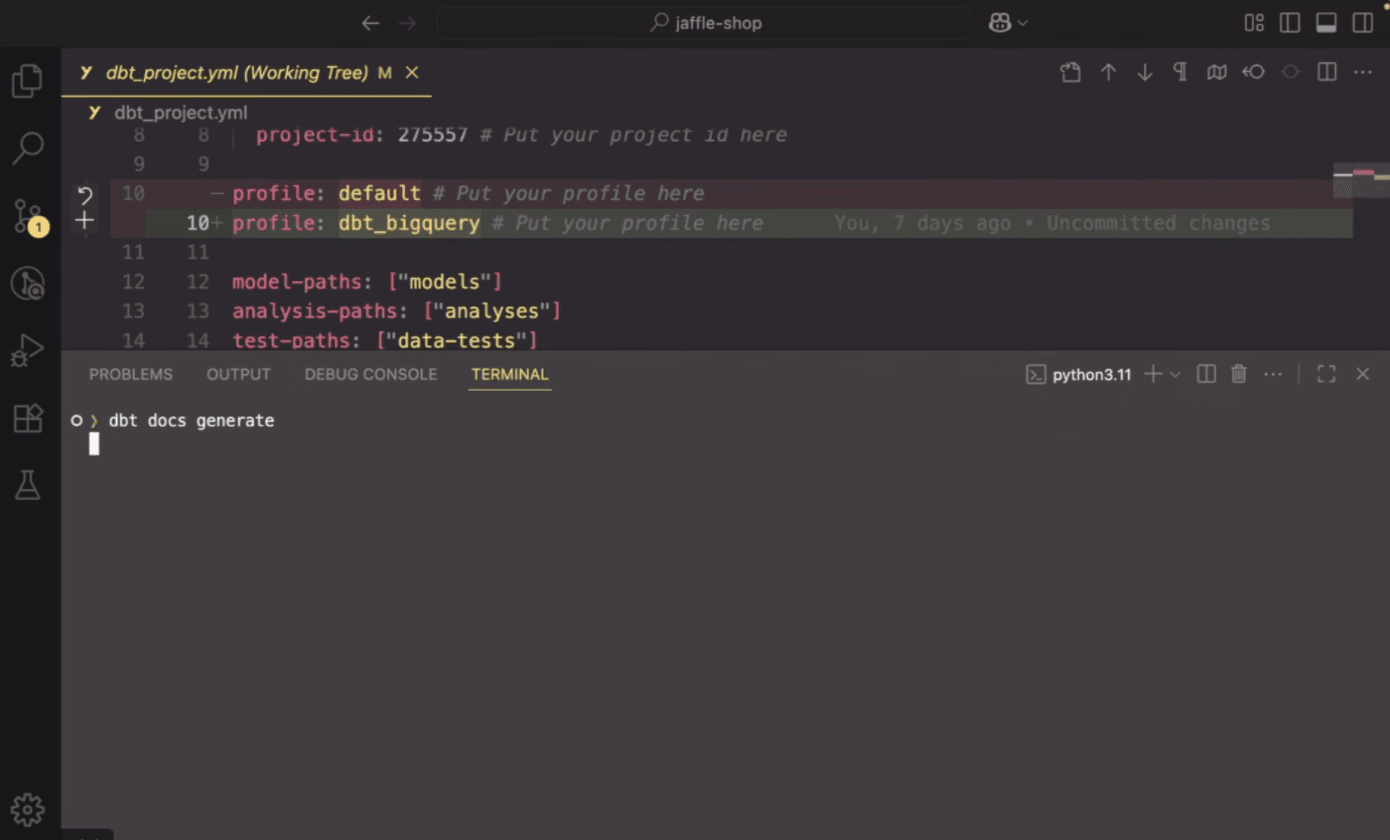
Task: Toggle the bottom panel visibility
Action: coord(1326,23)
